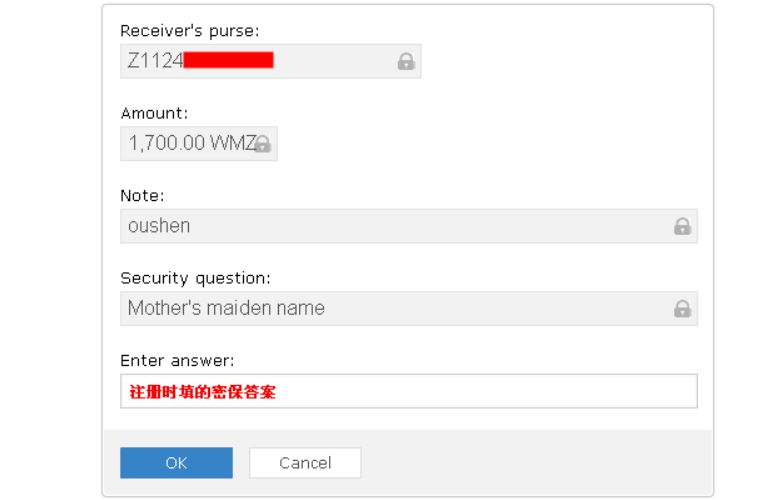This screenshot has height=500, width=774.
Task: Focus the Enter answer text box
Action: coord(409,391)
